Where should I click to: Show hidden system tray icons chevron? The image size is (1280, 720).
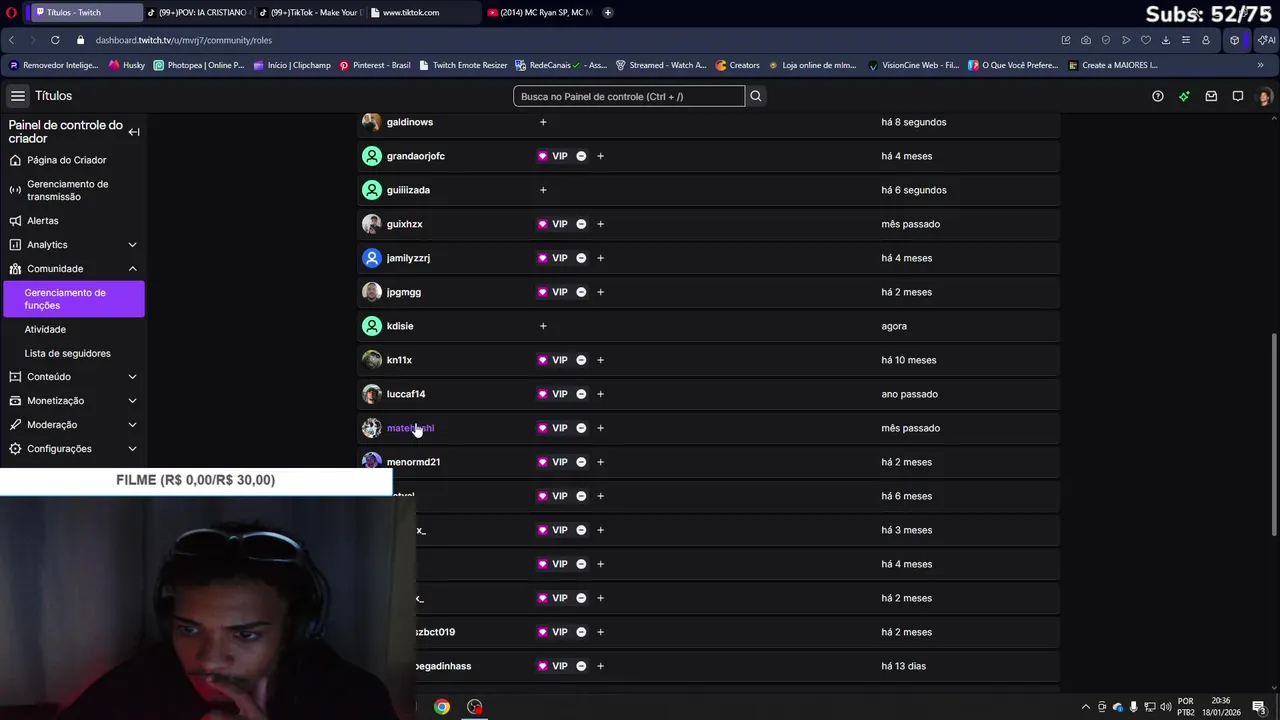1086,707
